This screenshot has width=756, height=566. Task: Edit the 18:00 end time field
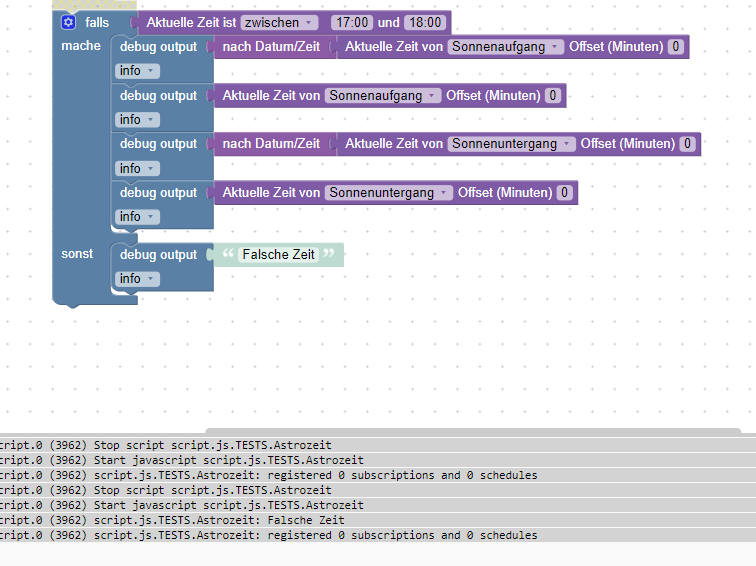pyautogui.click(x=425, y=23)
